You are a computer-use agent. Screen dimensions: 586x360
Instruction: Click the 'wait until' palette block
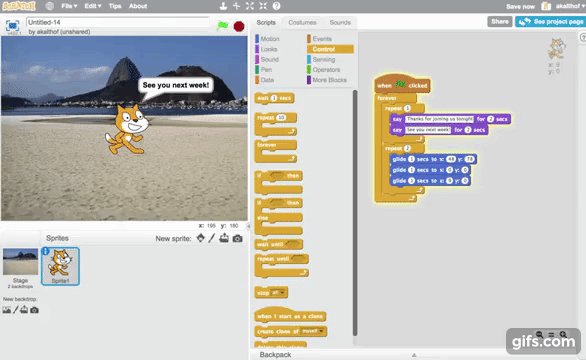[x=278, y=244]
